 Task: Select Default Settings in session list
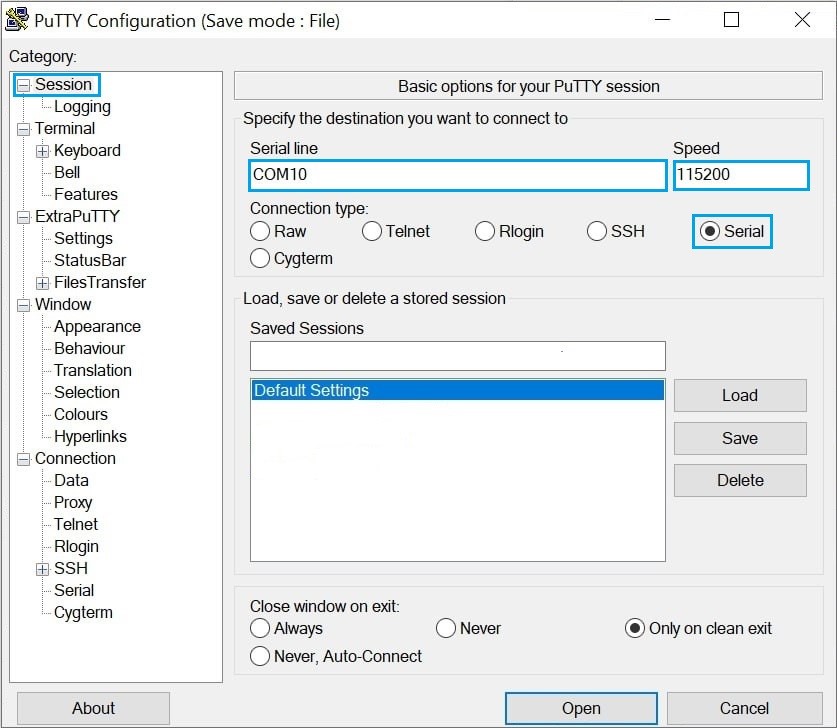point(457,390)
